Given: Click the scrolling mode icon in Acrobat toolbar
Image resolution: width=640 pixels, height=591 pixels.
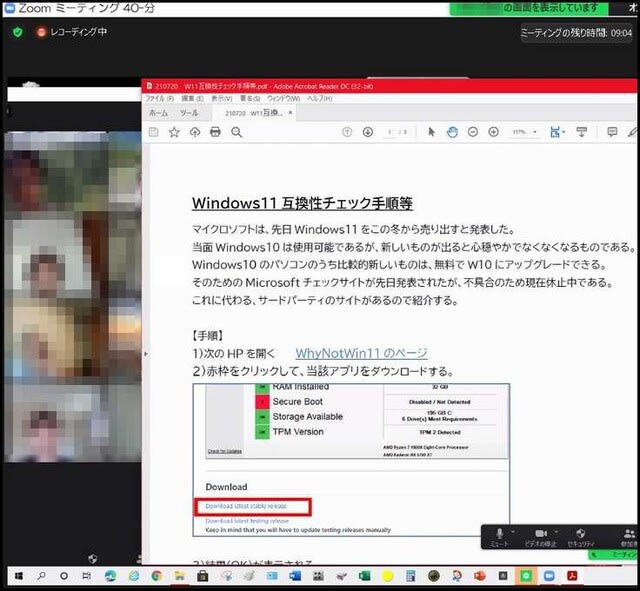Looking at the screenshot, I should click(581, 132).
